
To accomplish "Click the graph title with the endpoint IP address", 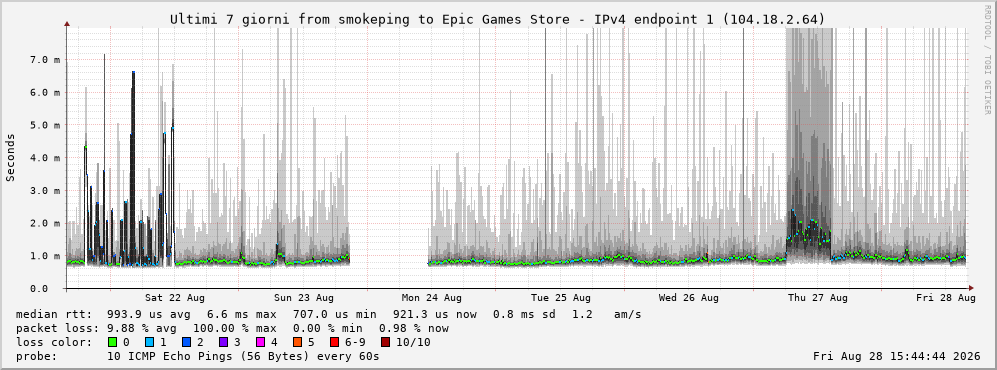I will click(498, 20).
